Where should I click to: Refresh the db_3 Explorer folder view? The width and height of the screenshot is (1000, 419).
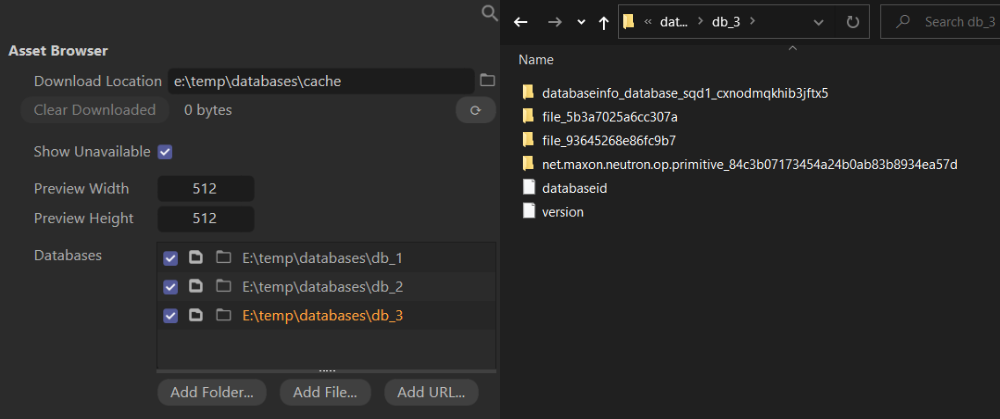click(x=852, y=21)
